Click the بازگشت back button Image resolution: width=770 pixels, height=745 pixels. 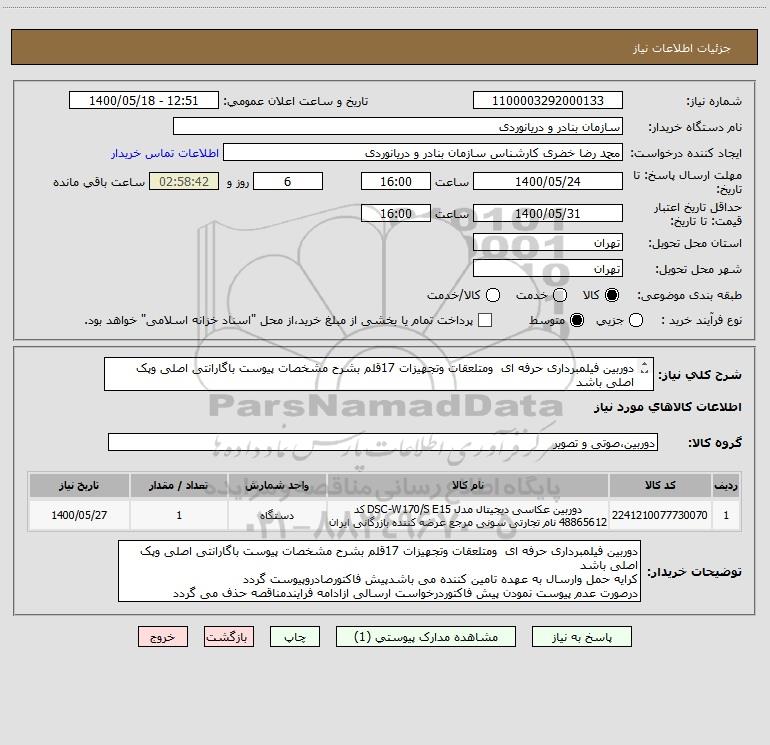point(229,637)
